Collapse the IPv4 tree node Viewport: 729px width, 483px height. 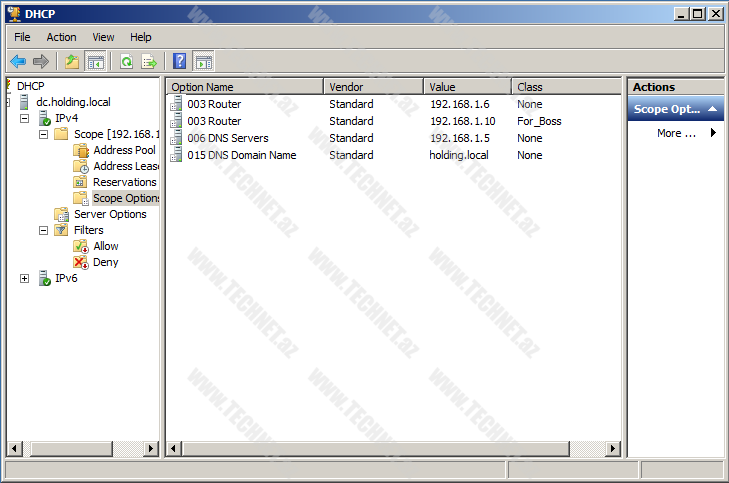pyautogui.click(x=25, y=118)
